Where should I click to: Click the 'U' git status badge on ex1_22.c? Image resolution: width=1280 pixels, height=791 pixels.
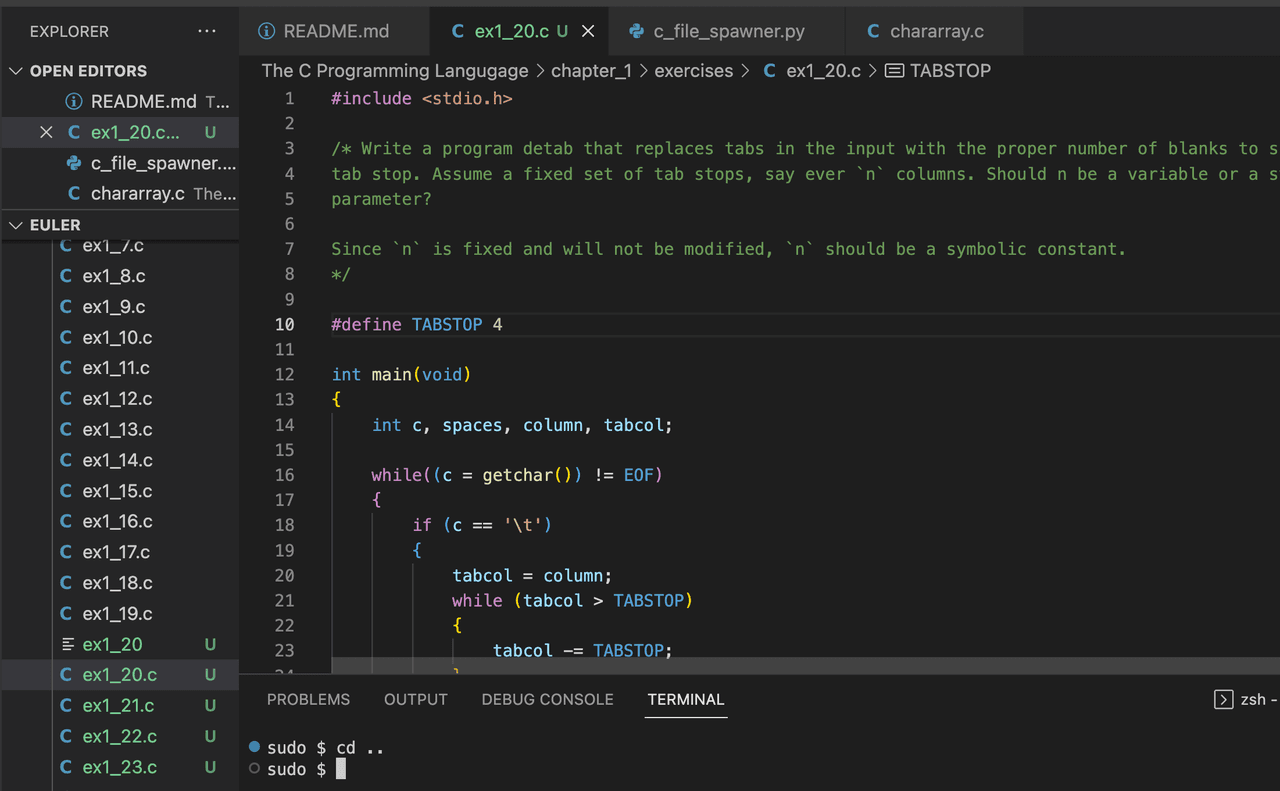[210, 736]
